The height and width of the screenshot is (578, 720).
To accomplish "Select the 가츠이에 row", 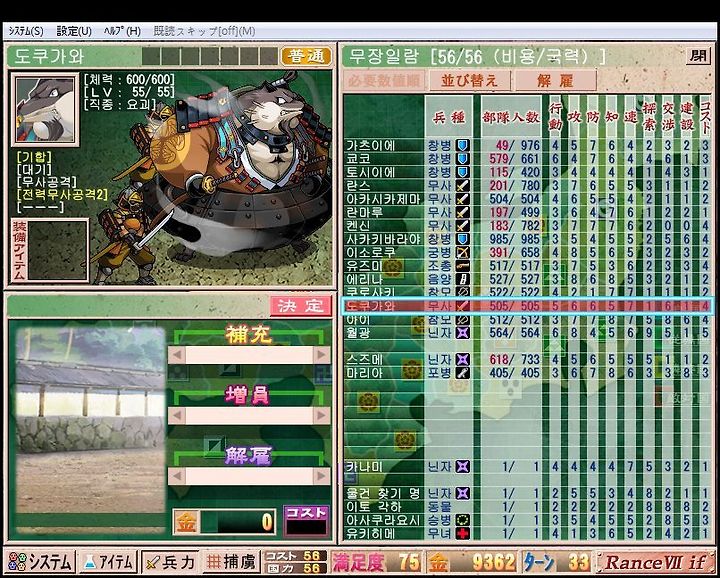I will tap(528, 146).
